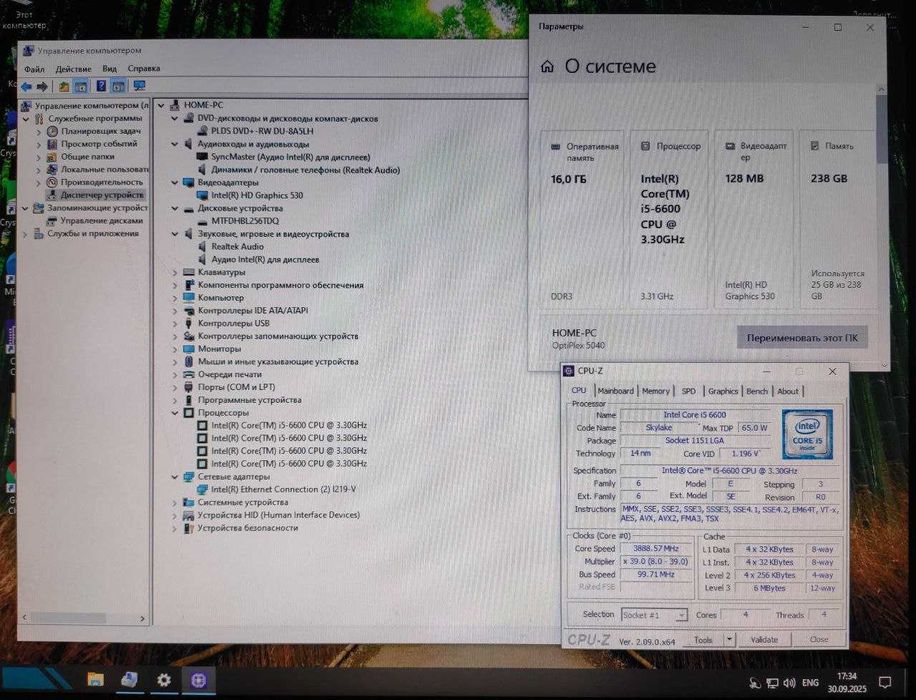
Task: Collapse the Процессоры category
Action: (175, 413)
